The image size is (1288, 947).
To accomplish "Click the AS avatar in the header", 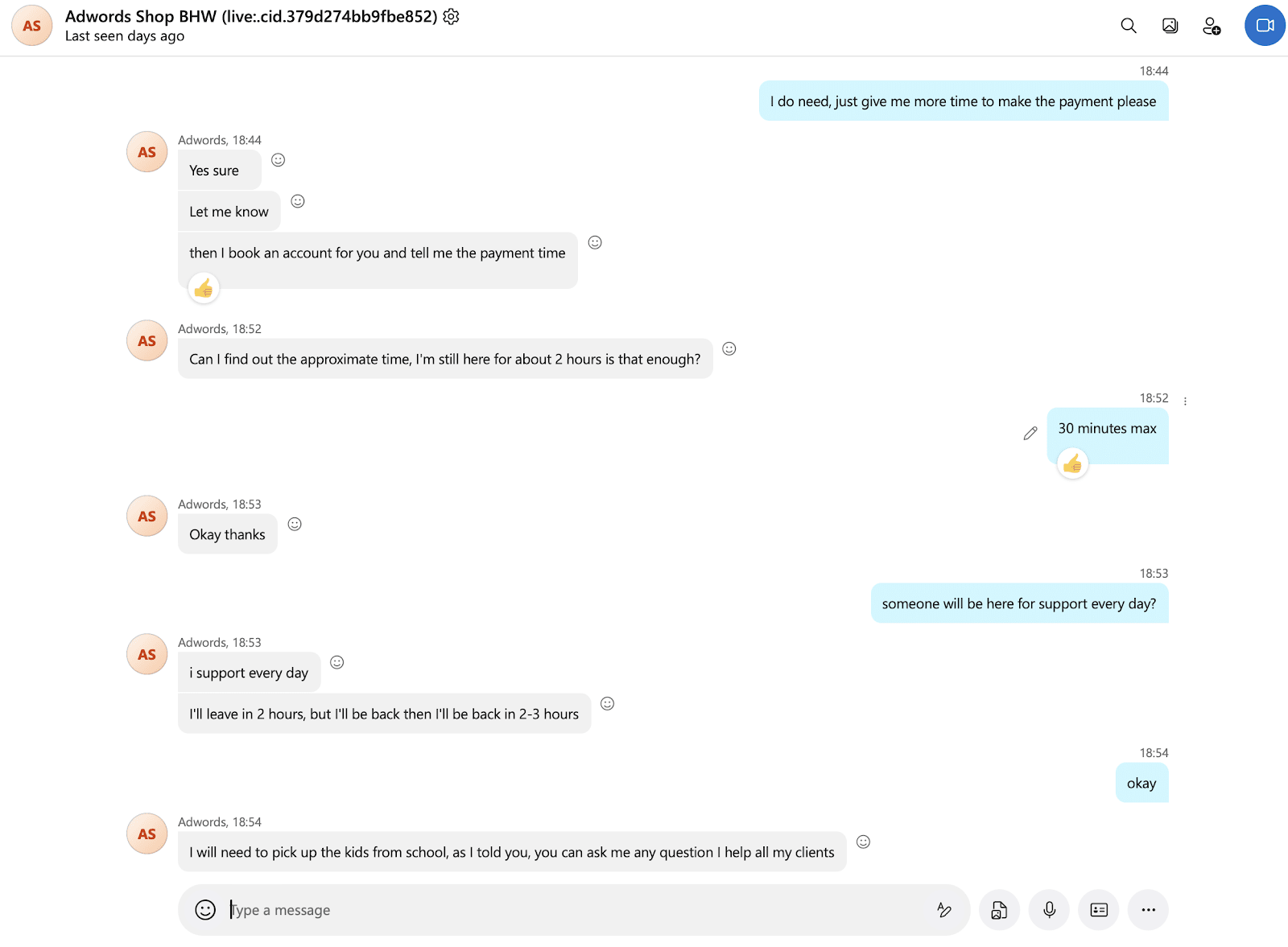I will 32,26.
